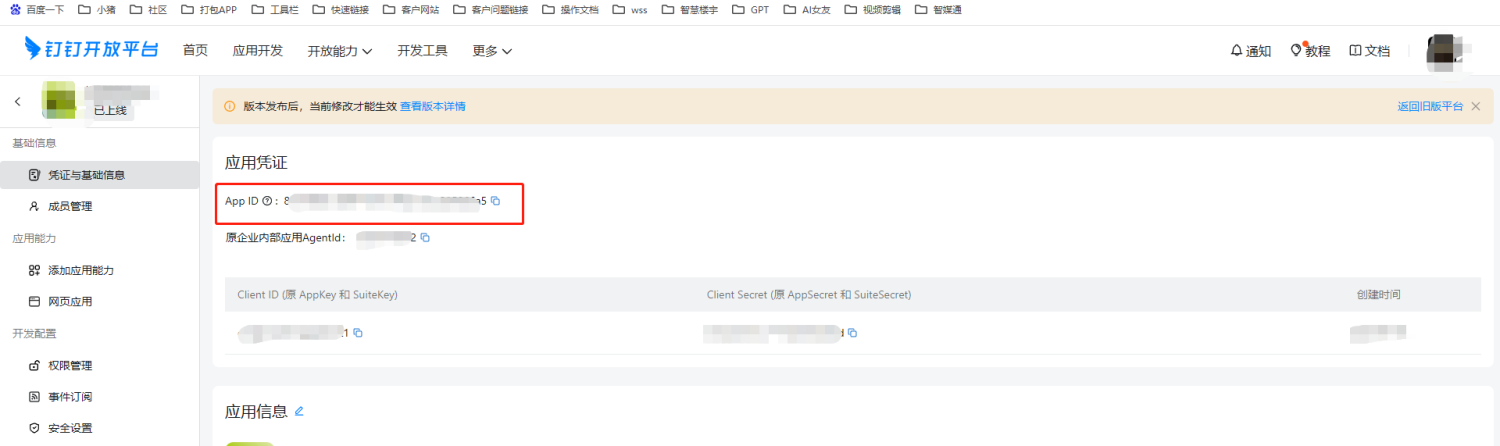
Task: Click the app icon thumbnail in sidebar
Action: point(59,101)
